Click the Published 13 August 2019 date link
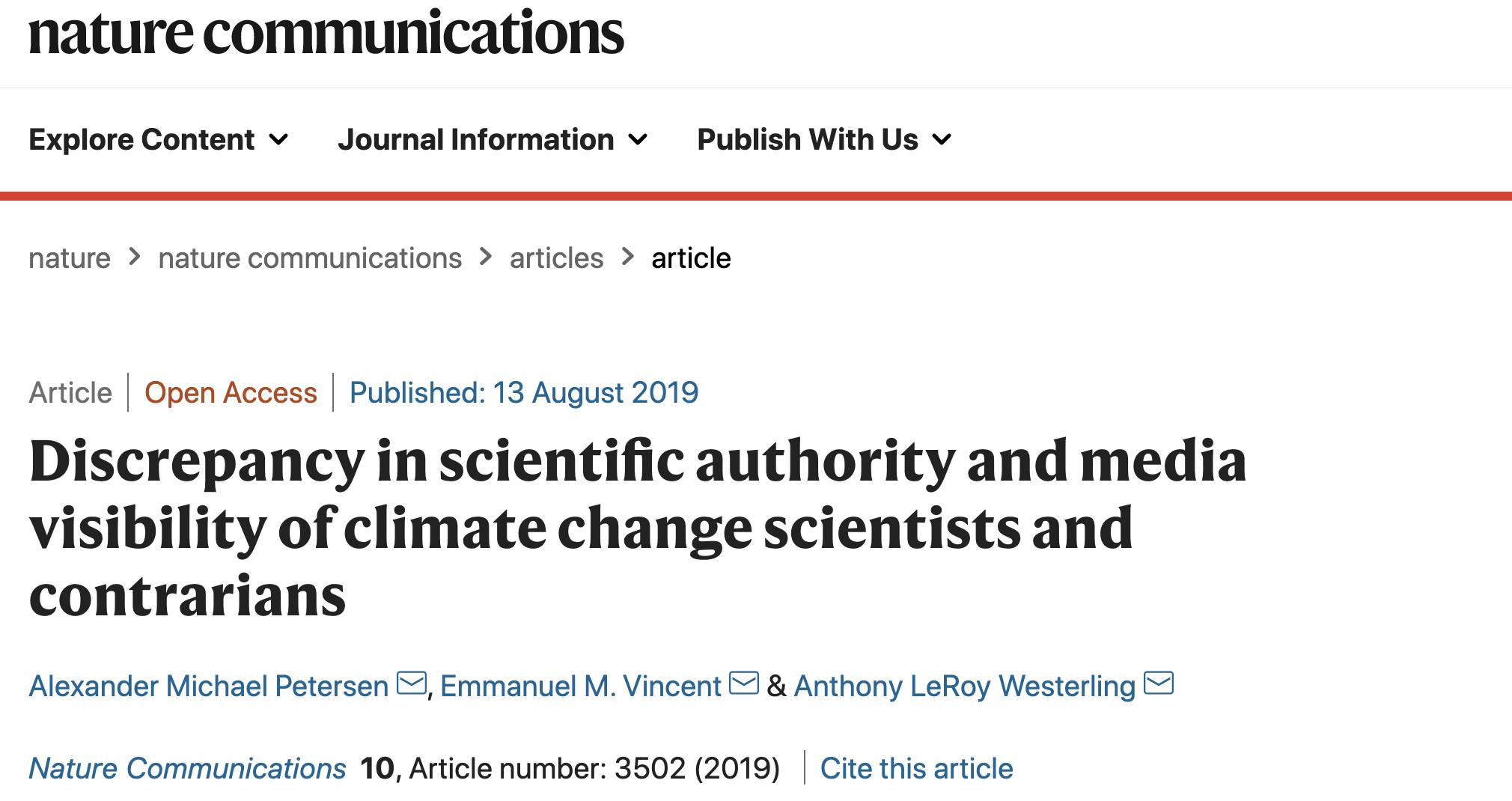The width and height of the screenshot is (1512, 801). pyautogui.click(x=524, y=393)
